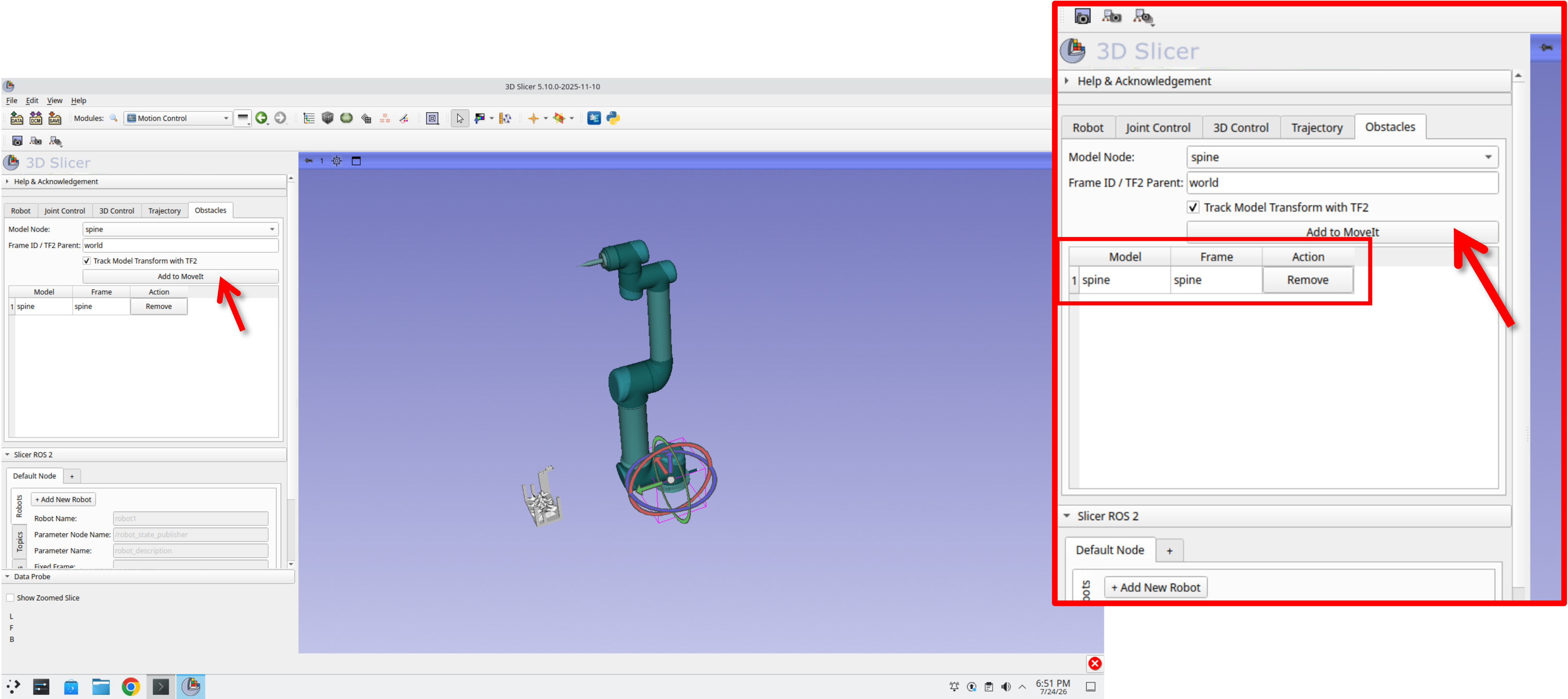Viewport: 1568px width, 699px height.
Task: Add a new node tab with + in main window
Action: click(72, 476)
